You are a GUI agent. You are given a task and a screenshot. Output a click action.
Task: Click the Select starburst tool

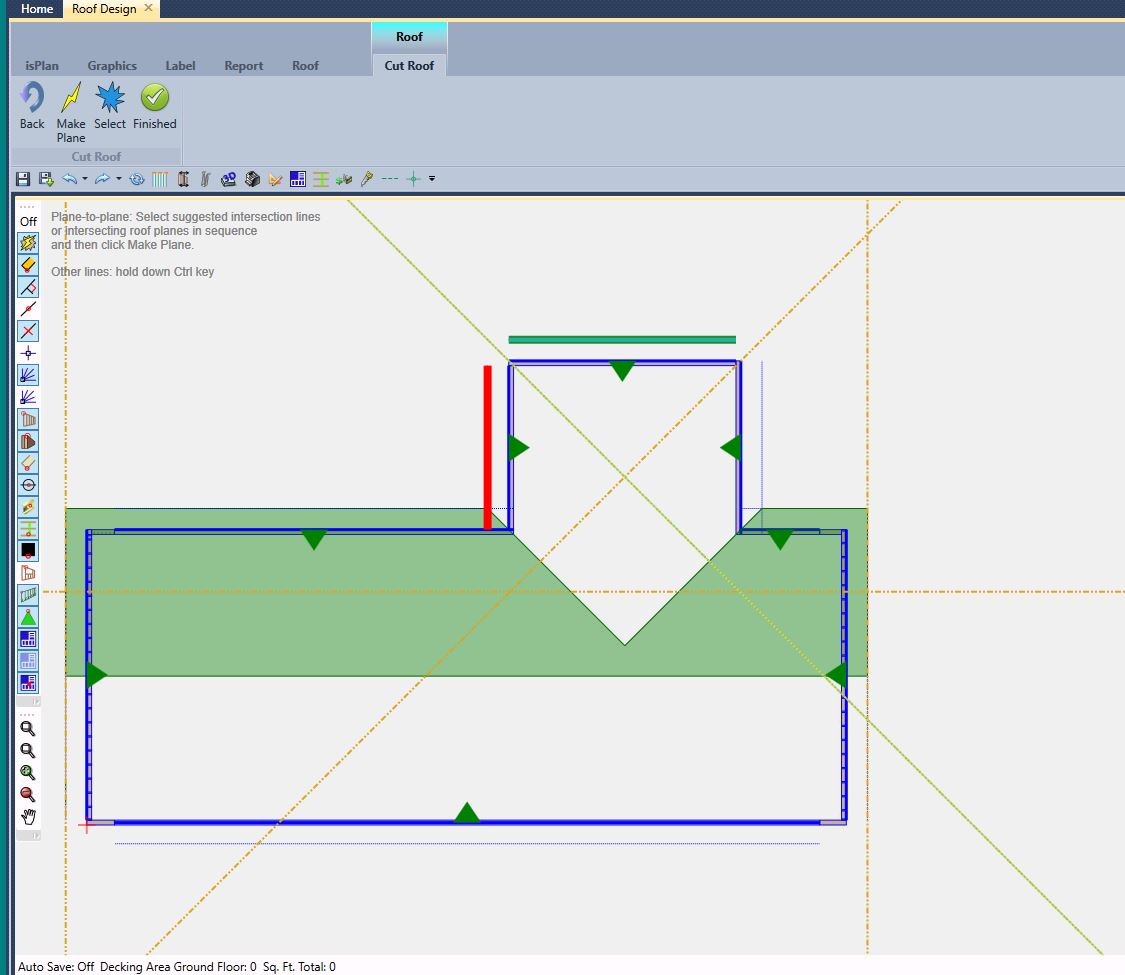pos(109,100)
